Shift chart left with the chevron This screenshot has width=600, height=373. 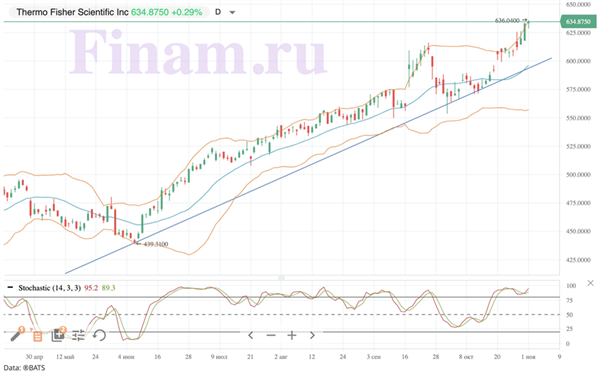251,336
